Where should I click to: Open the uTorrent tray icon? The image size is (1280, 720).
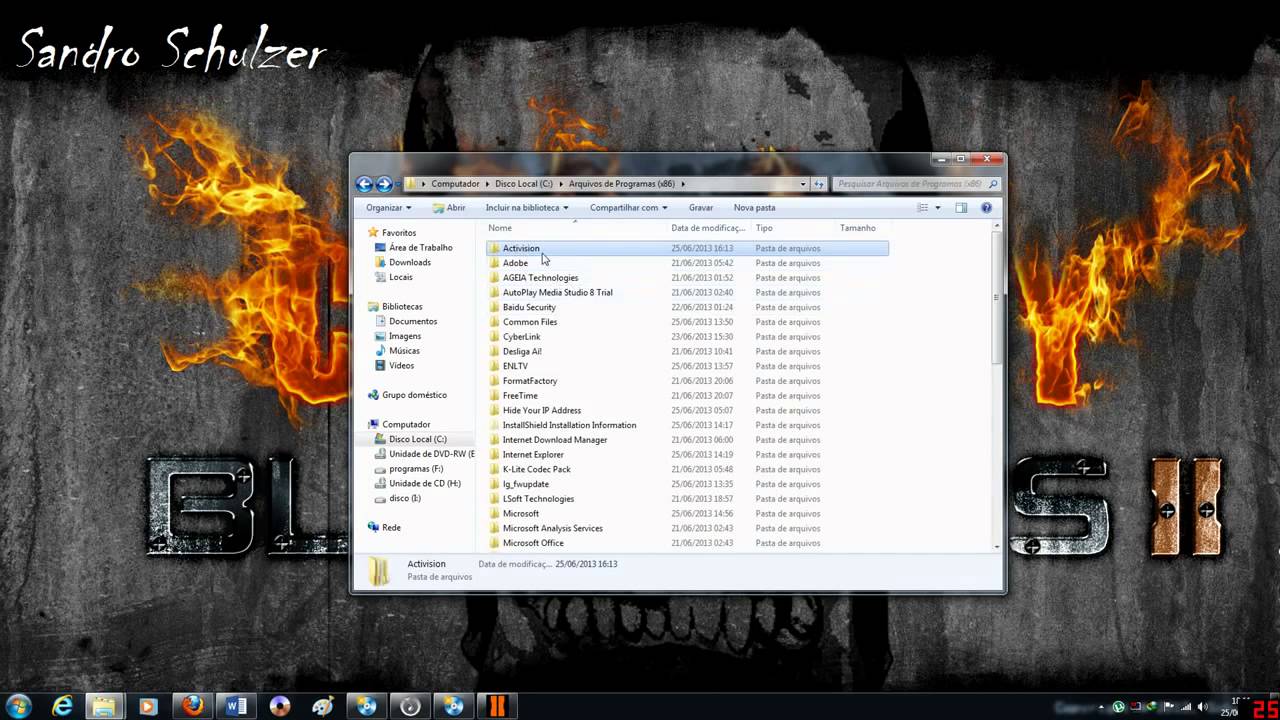[x=1118, y=707]
